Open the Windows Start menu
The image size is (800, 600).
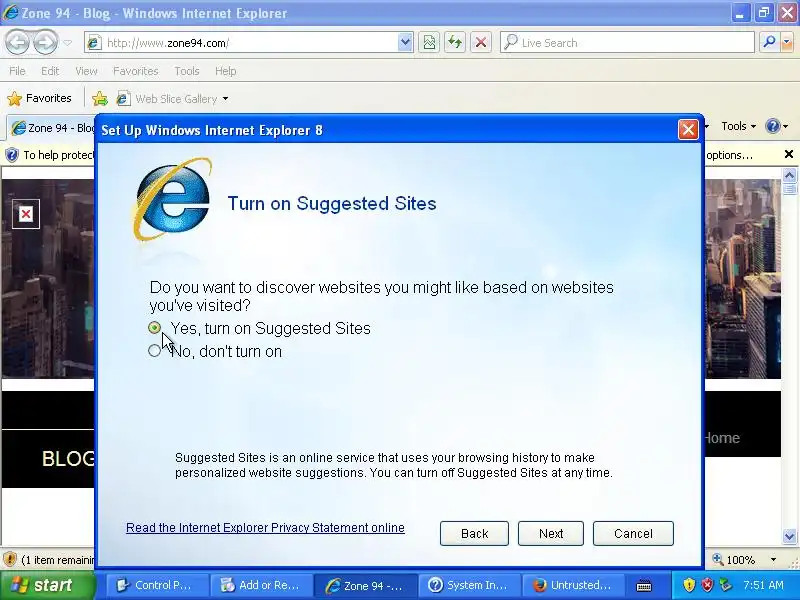[47, 585]
